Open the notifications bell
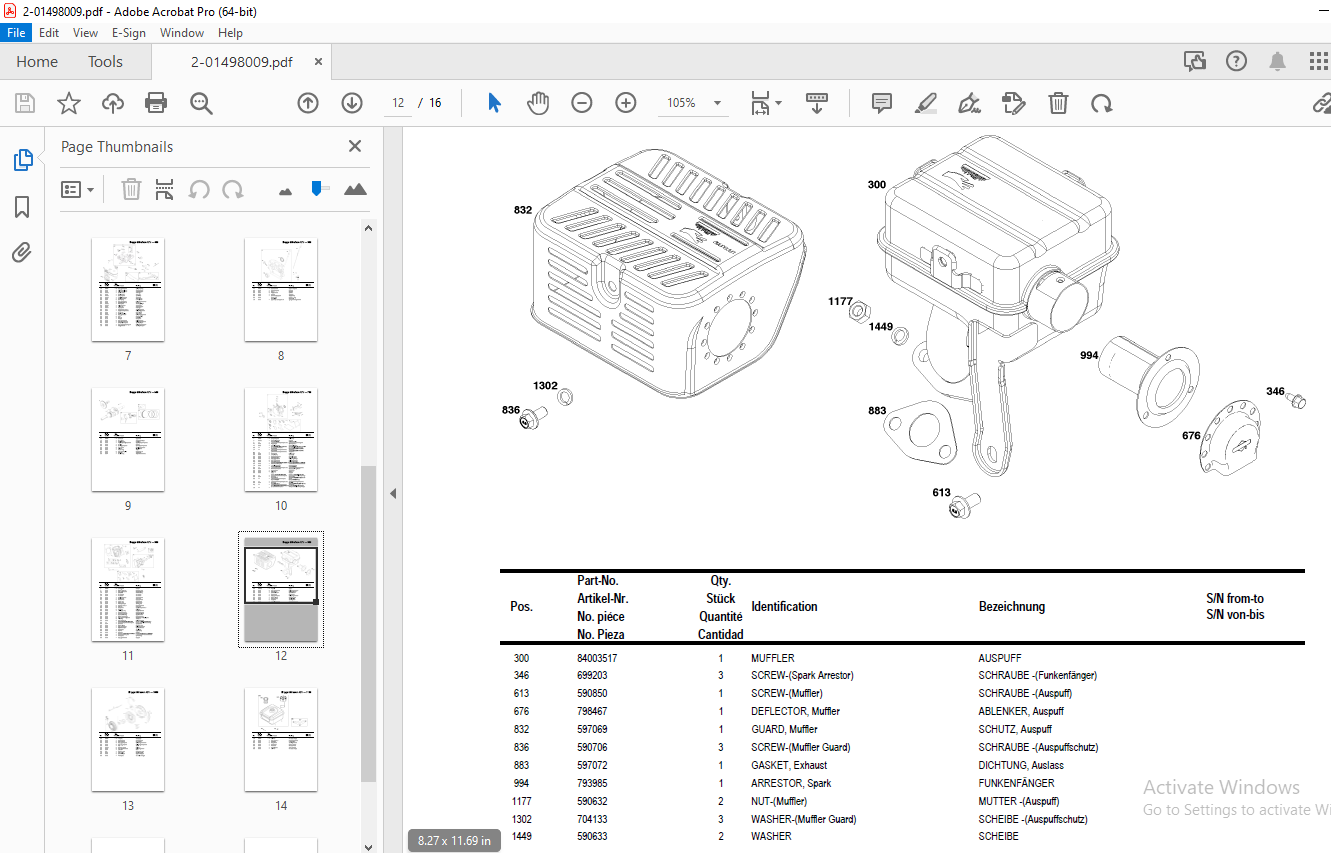The height and width of the screenshot is (853, 1331). (x=1277, y=62)
